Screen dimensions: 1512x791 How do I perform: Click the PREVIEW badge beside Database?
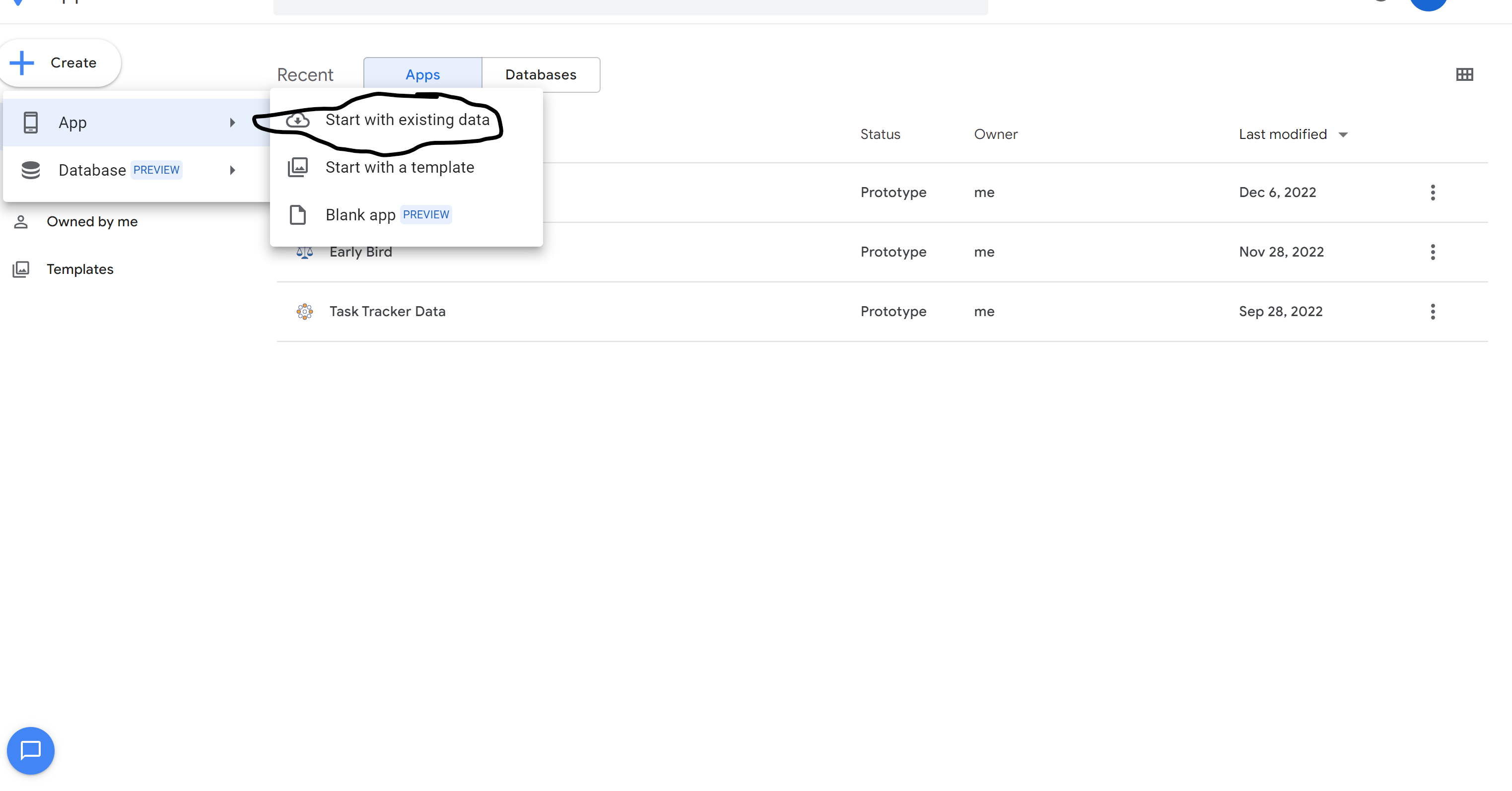(156, 170)
